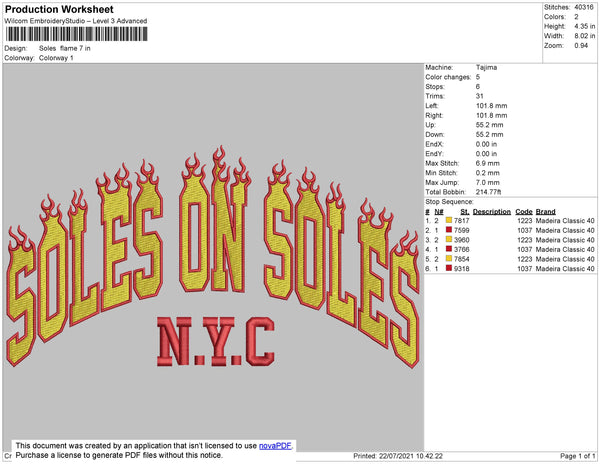Select the Height value 4.35 in
The height and width of the screenshot is (464, 600).
pyautogui.click(x=585, y=26)
